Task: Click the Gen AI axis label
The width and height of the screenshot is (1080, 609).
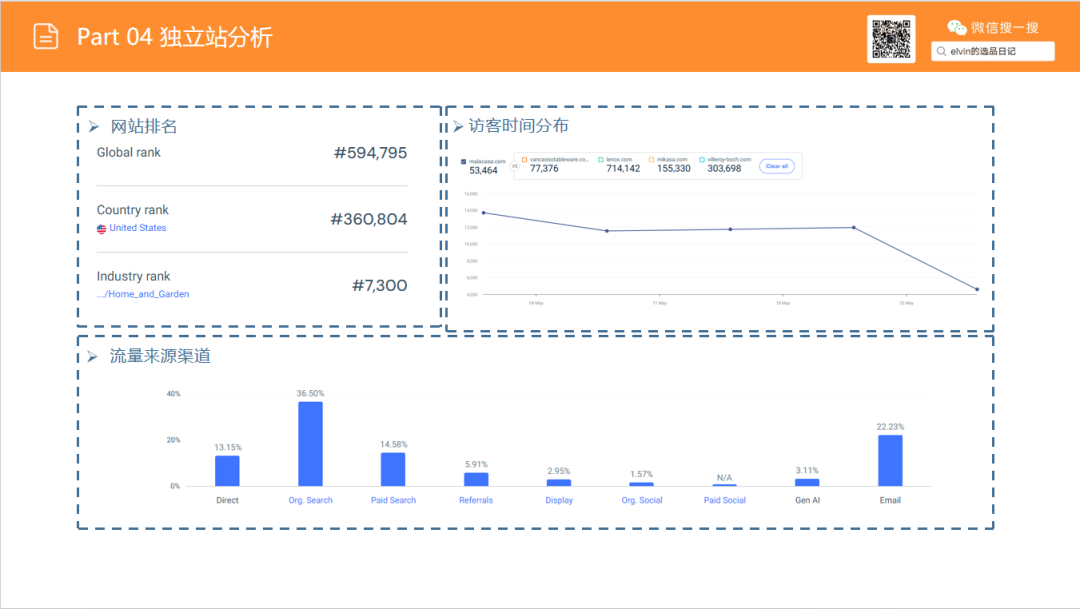Action: [x=807, y=500]
